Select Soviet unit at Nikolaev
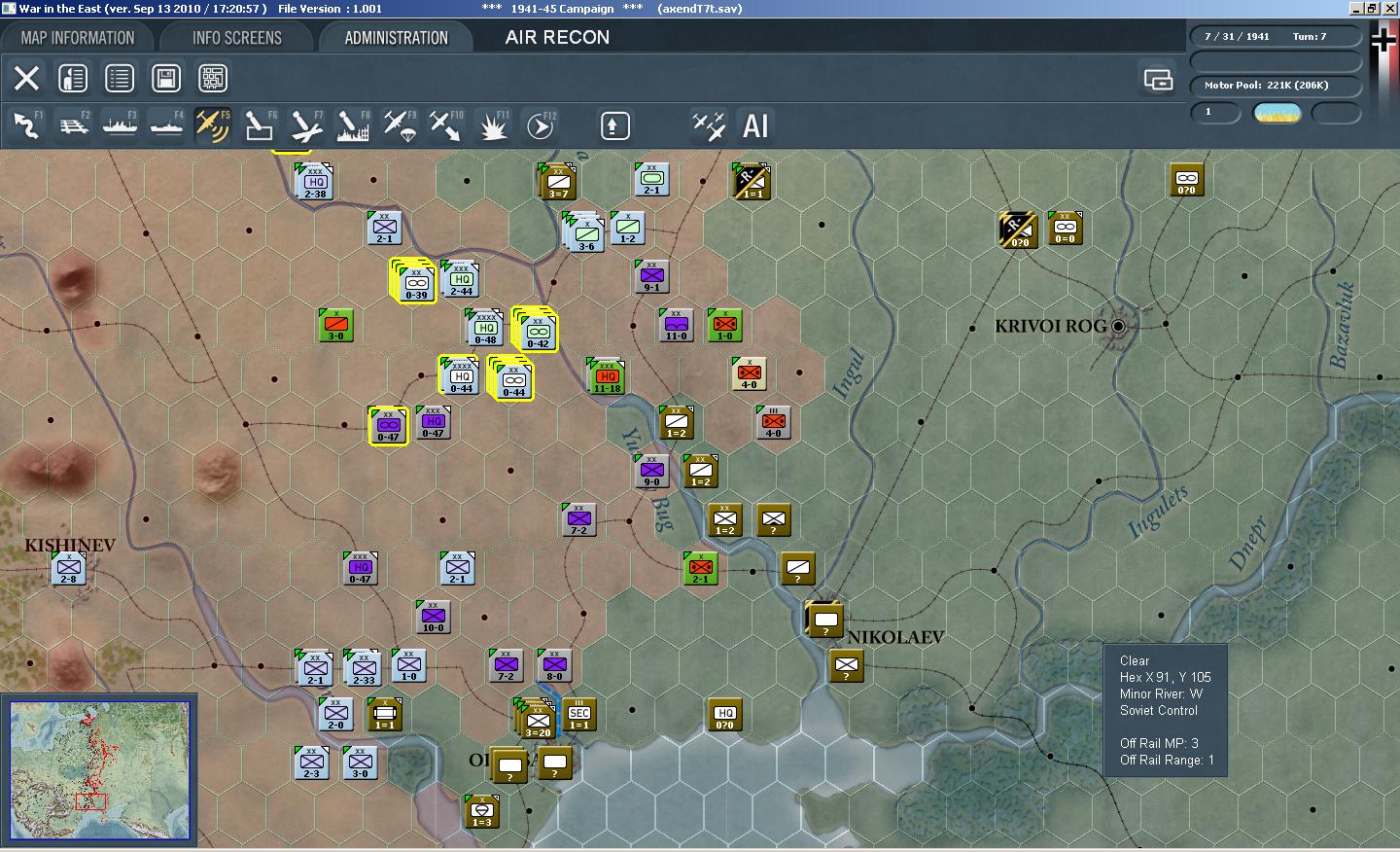Screen dimensions: 1400x852 click(x=824, y=619)
